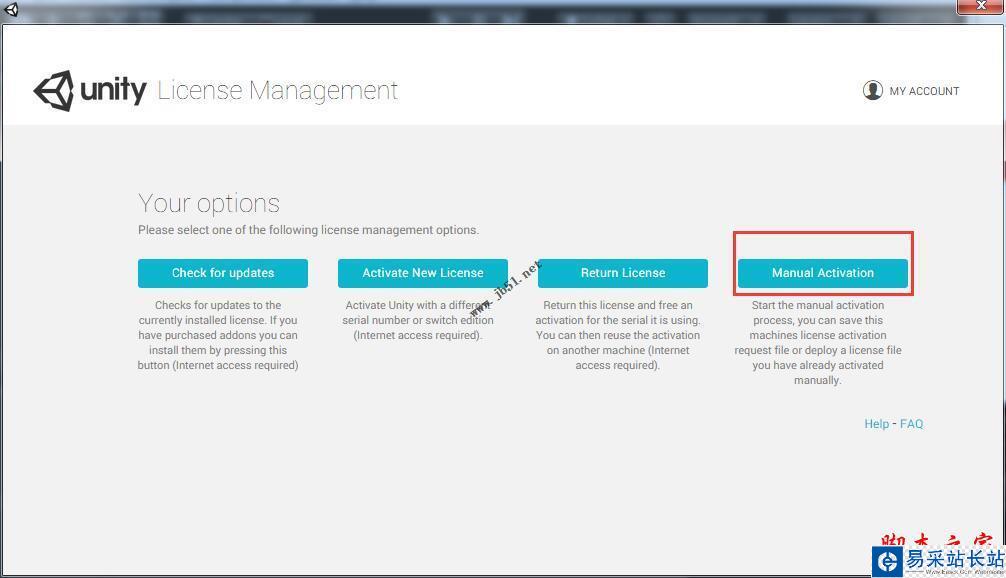
Task: Click the Unity window title bar icon
Action: 11,9
